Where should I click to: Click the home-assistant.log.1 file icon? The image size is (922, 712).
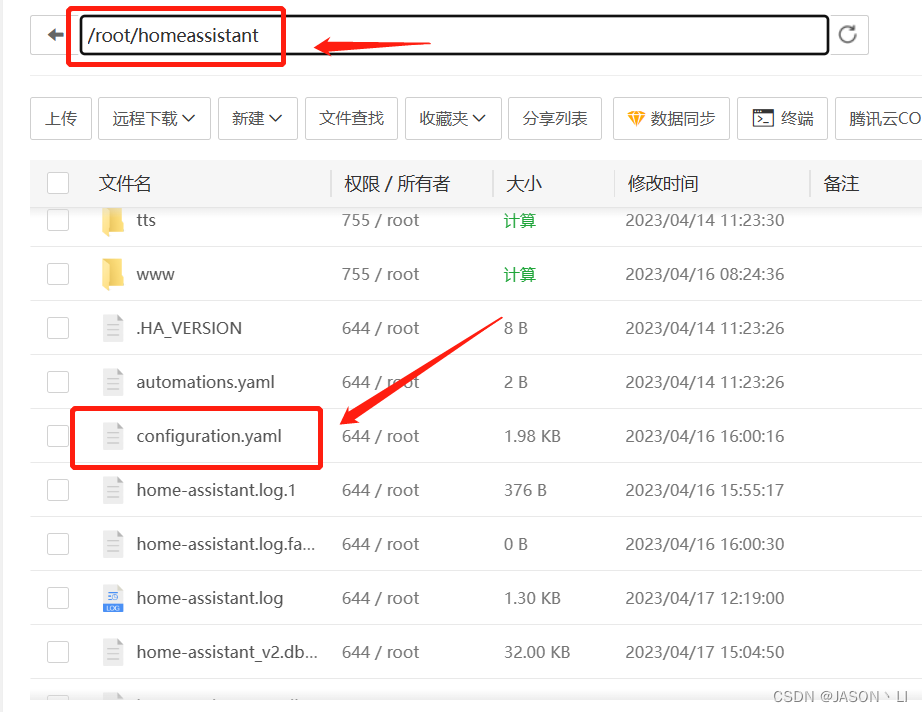coord(113,490)
